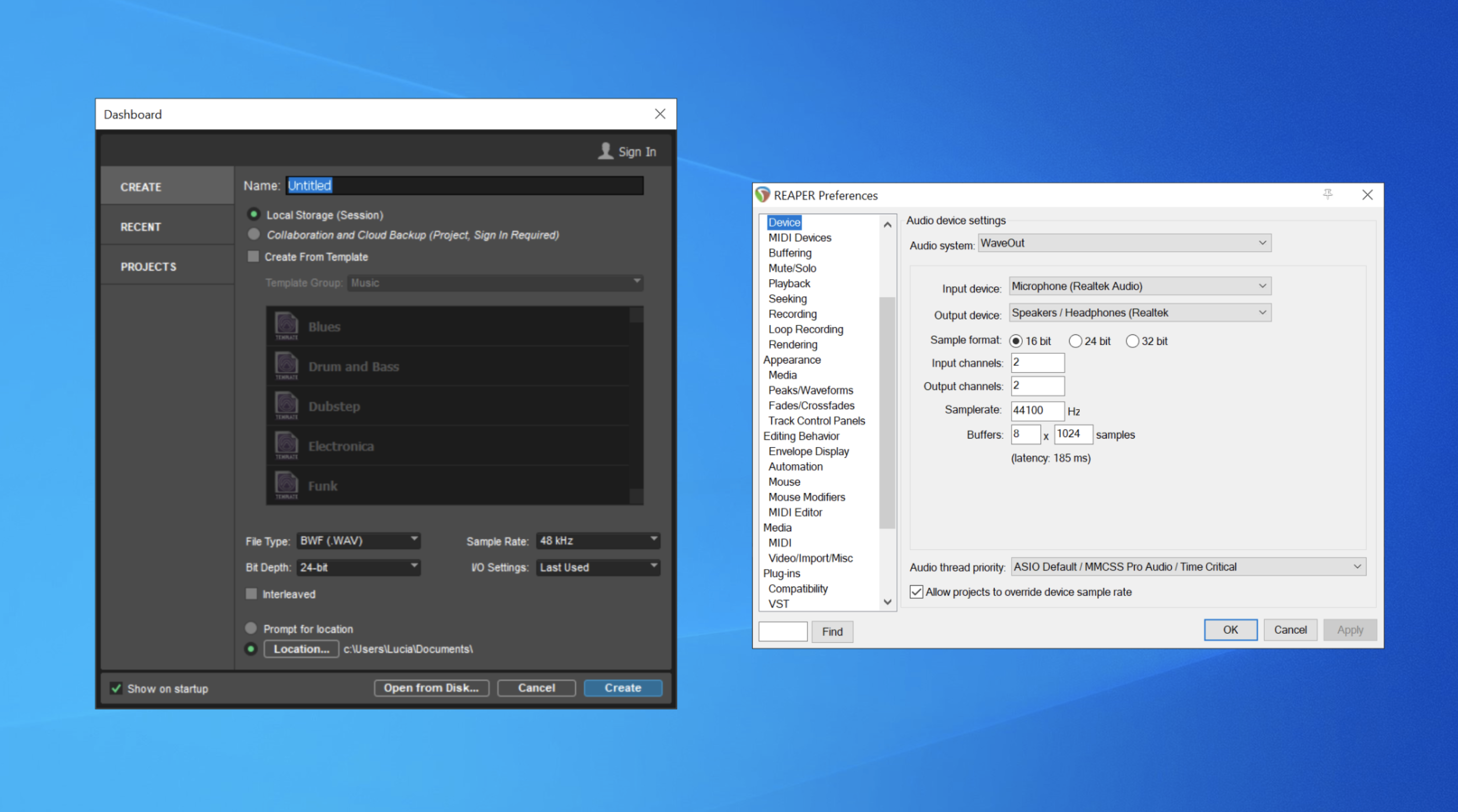The height and width of the screenshot is (812, 1458).
Task: Enable Create From Template checkbox
Action: click(x=254, y=257)
